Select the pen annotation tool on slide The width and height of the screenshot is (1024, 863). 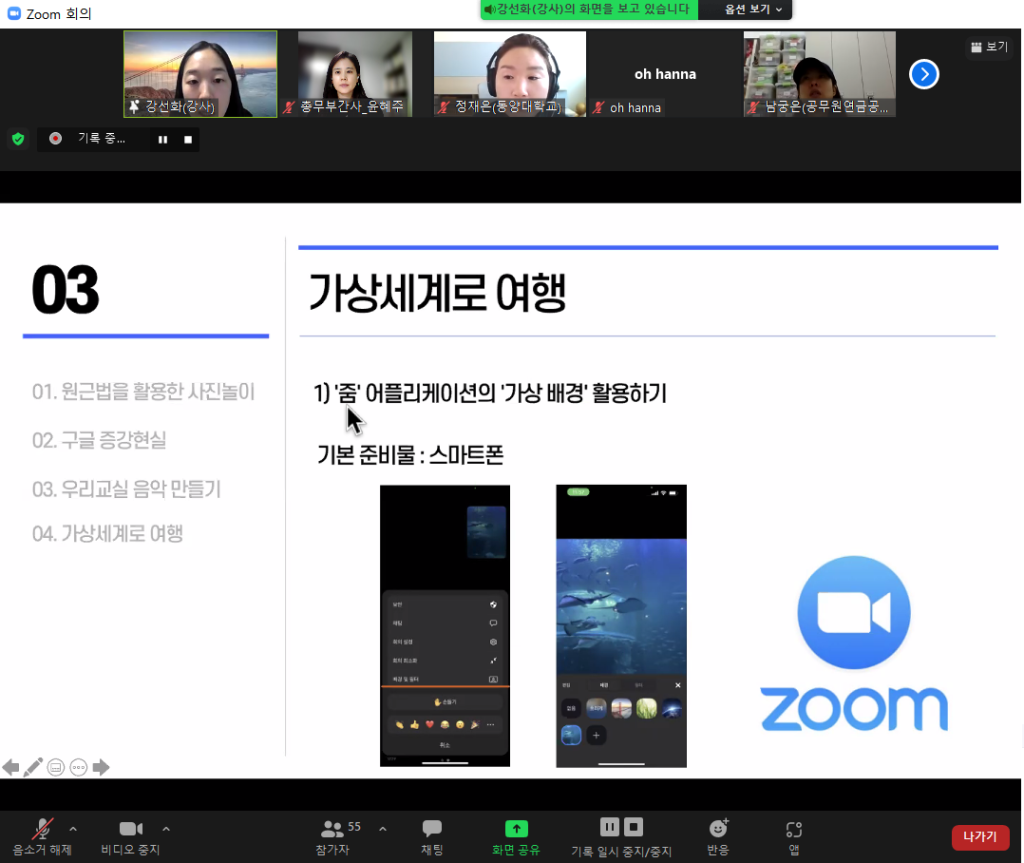point(33,767)
